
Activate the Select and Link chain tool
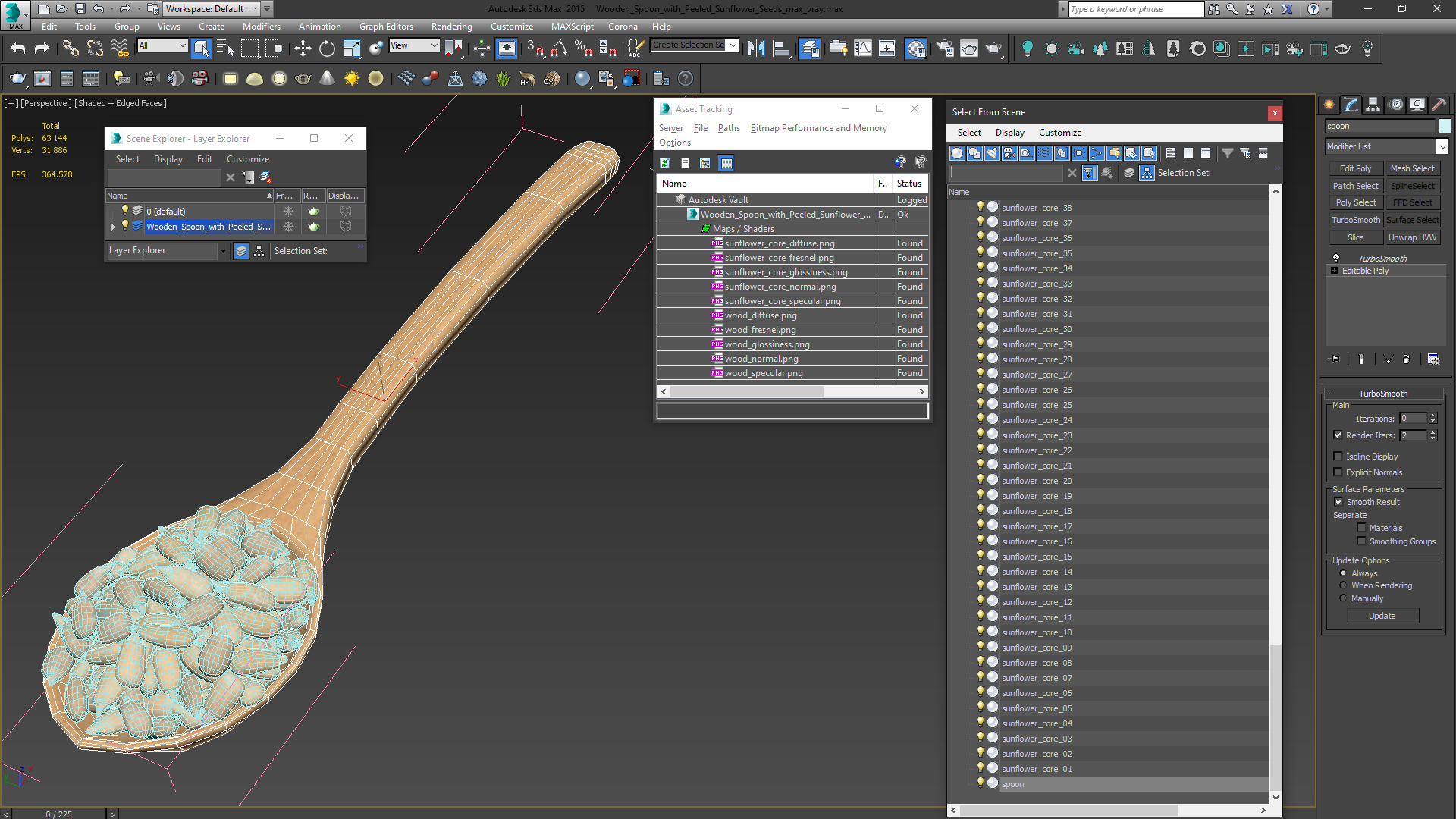[71, 49]
